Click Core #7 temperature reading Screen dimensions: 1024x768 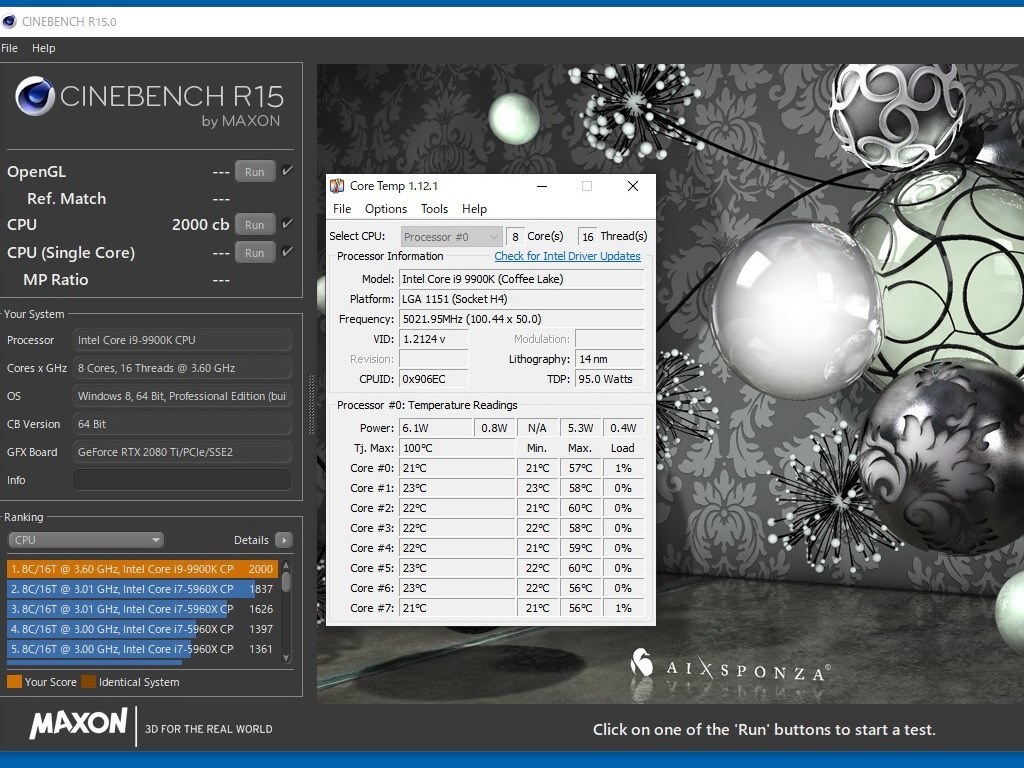tap(457, 608)
